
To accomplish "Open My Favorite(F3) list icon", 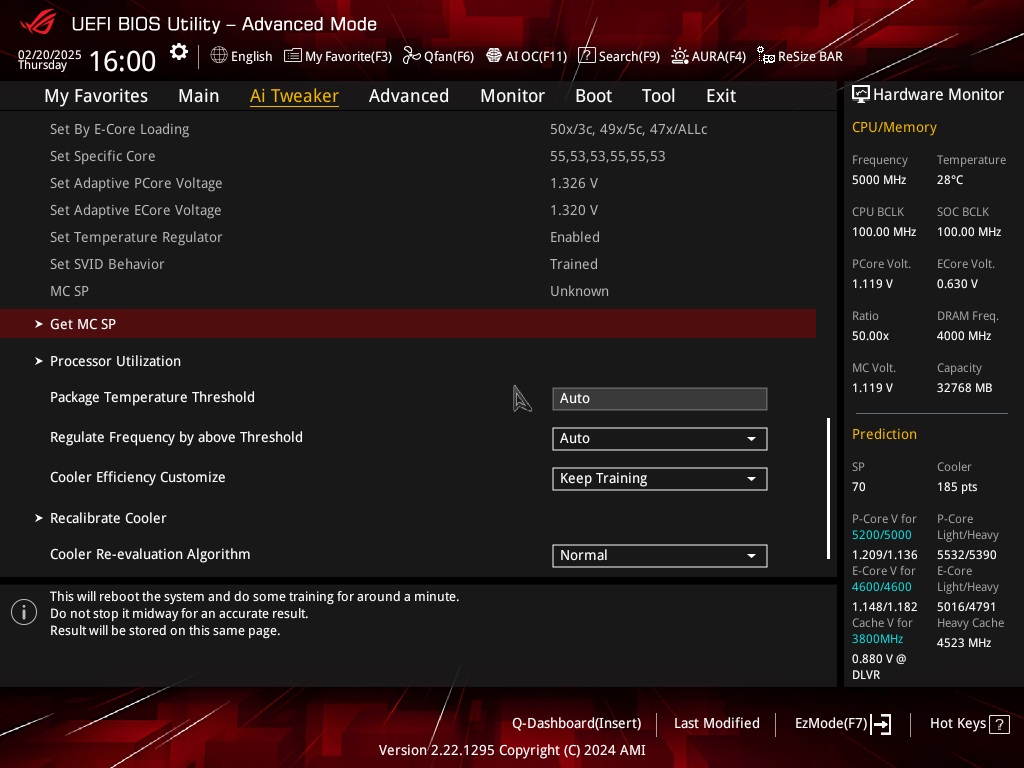I will pyautogui.click(x=293, y=56).
